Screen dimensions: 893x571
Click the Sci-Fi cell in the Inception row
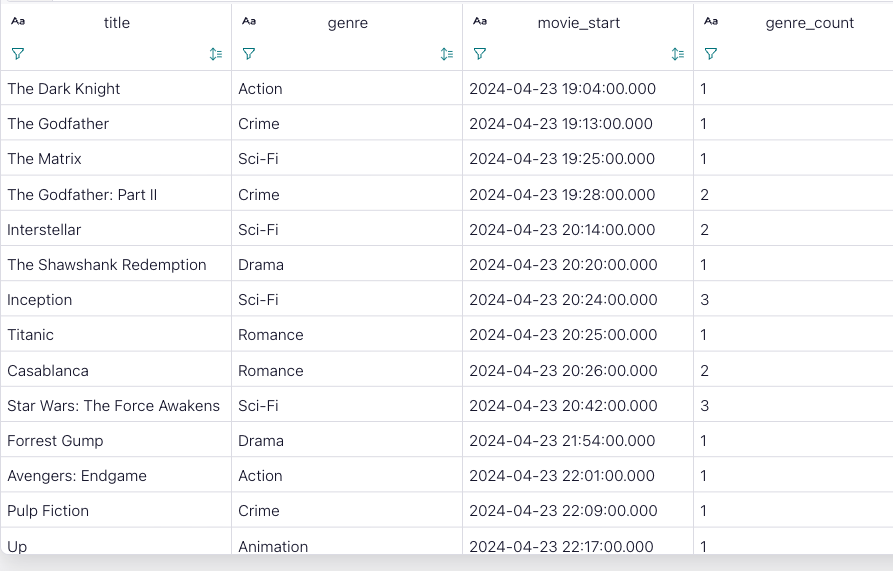coord(347,299)
